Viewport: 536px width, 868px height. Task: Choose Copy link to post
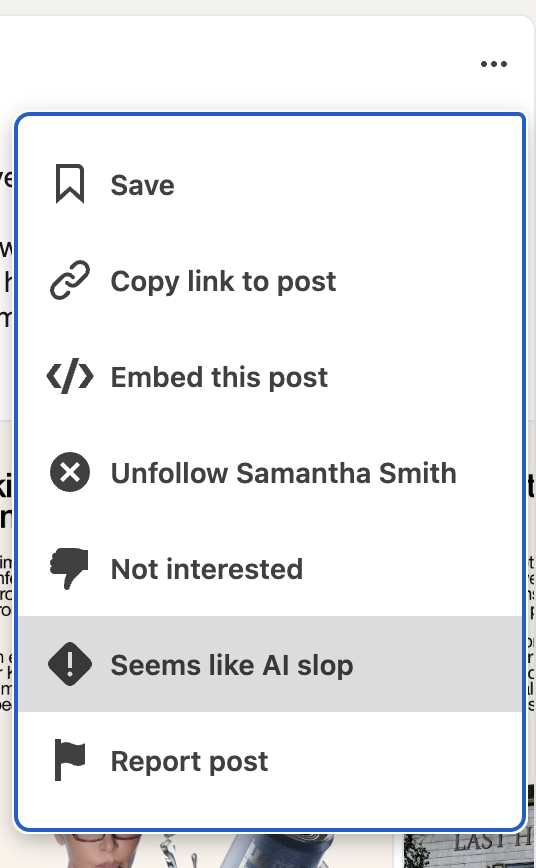click(270, 281)
